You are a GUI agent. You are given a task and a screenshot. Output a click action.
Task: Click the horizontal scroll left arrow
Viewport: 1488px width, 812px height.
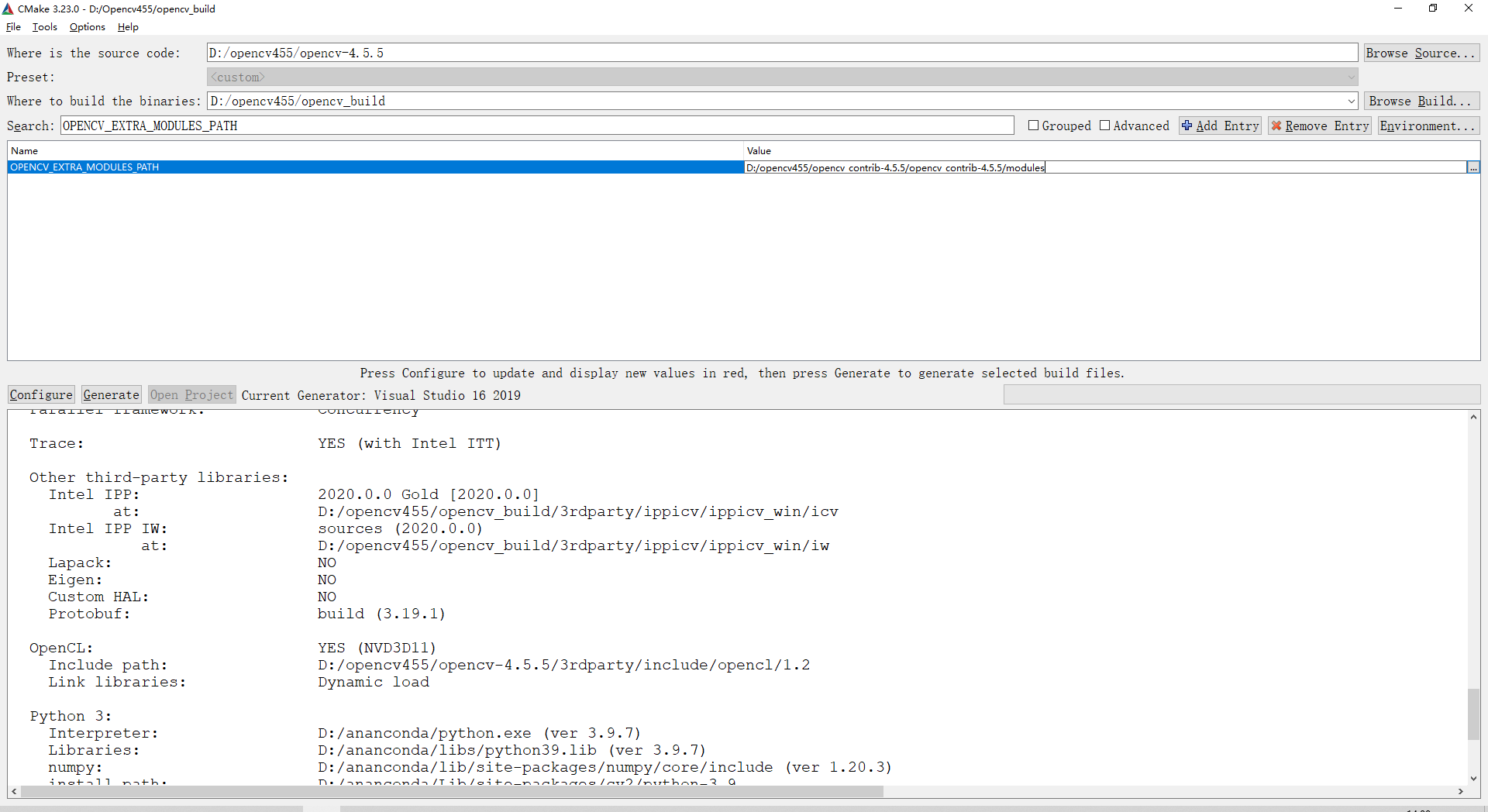(14, 791)
